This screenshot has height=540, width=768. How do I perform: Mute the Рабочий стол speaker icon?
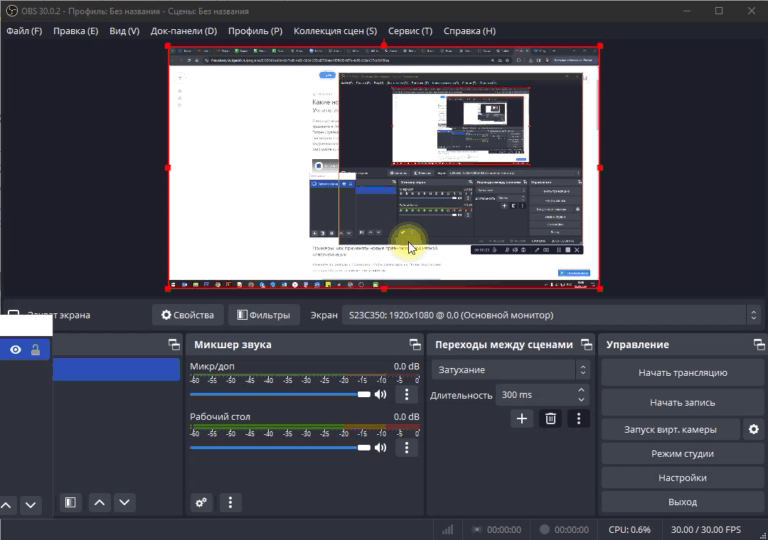click(x=380, y=447)
